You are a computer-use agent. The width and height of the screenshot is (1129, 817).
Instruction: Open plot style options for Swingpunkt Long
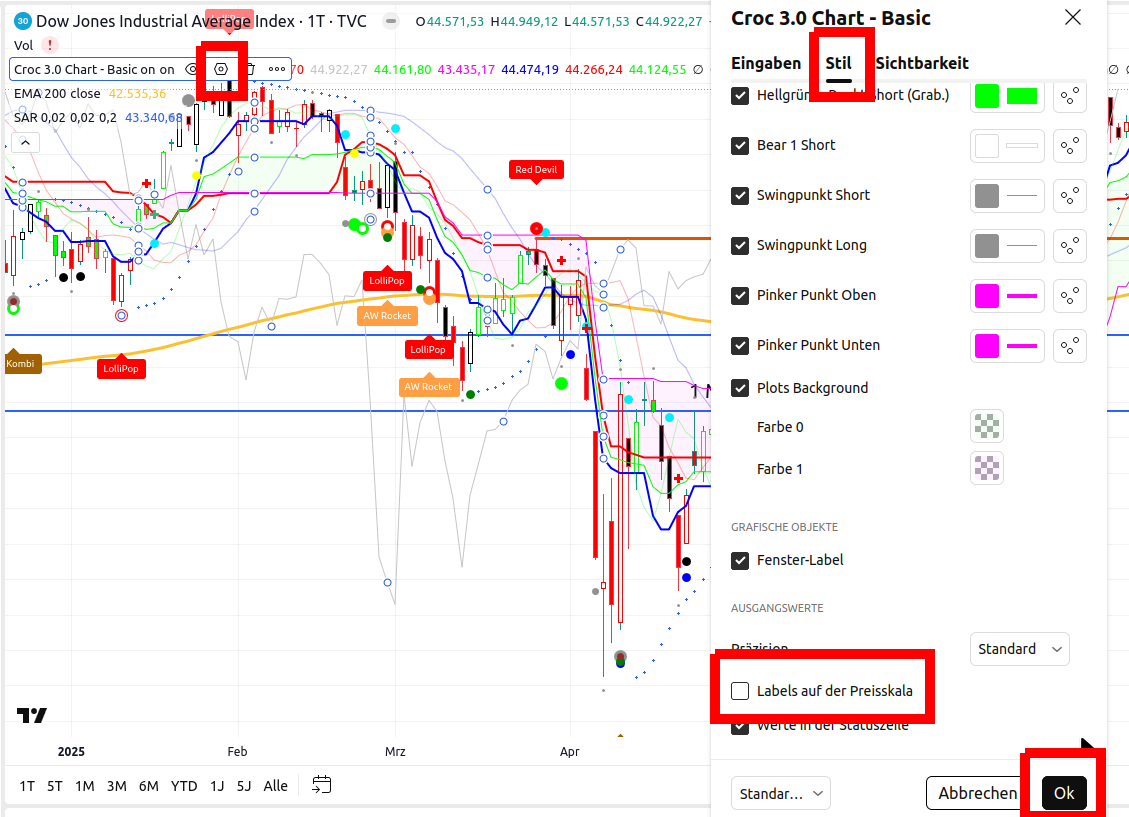pyautogui.click(x=1069, y=246)
